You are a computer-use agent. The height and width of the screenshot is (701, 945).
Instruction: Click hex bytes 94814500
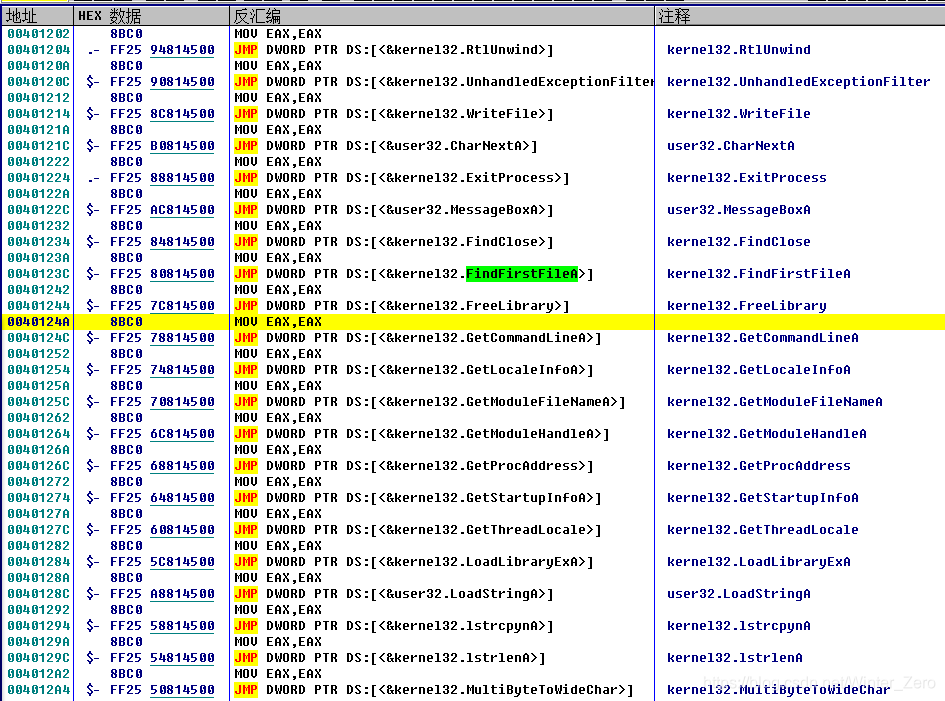(182, 49)
